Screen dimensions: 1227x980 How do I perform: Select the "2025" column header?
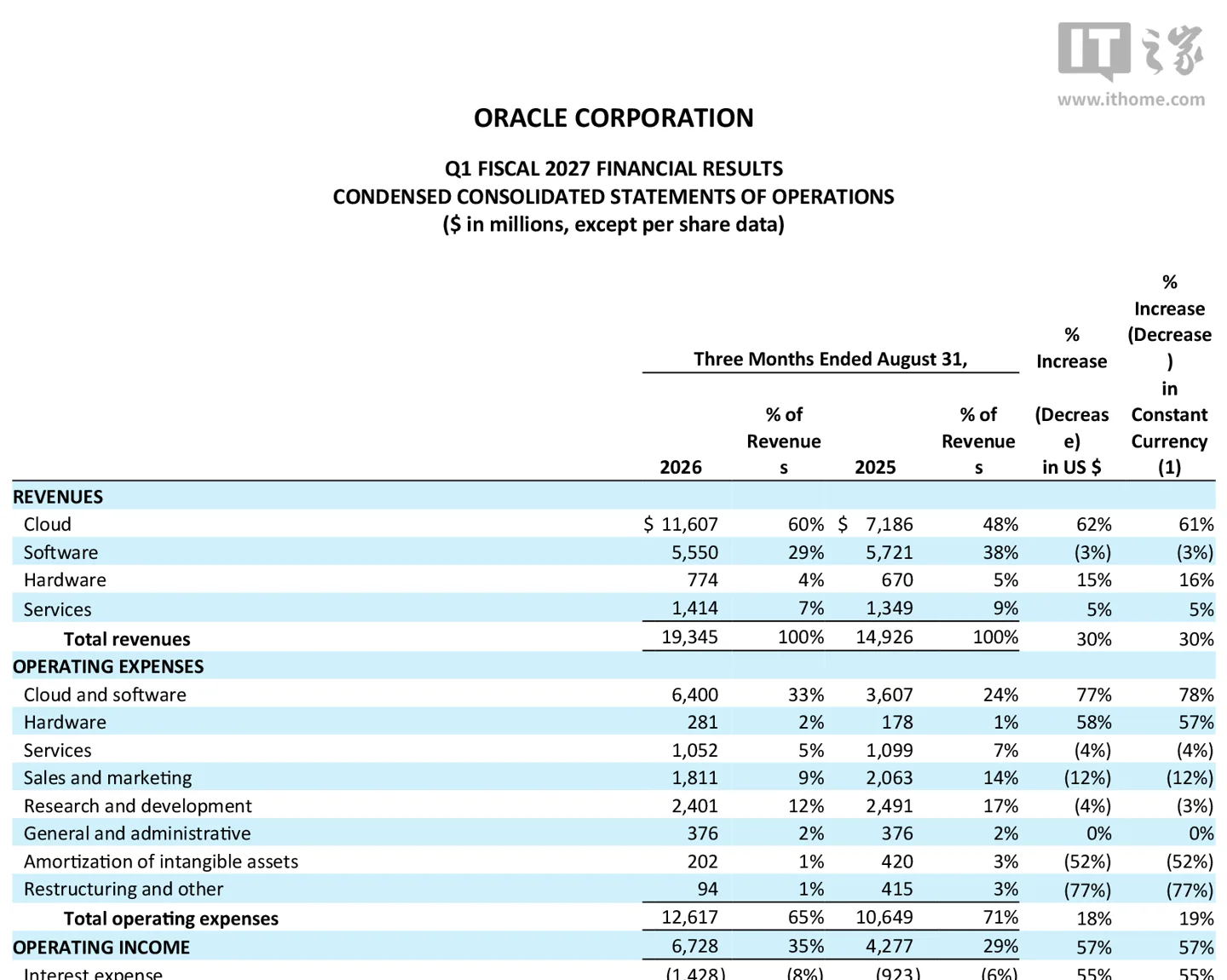pyautogui.click(x=875, y=467)
